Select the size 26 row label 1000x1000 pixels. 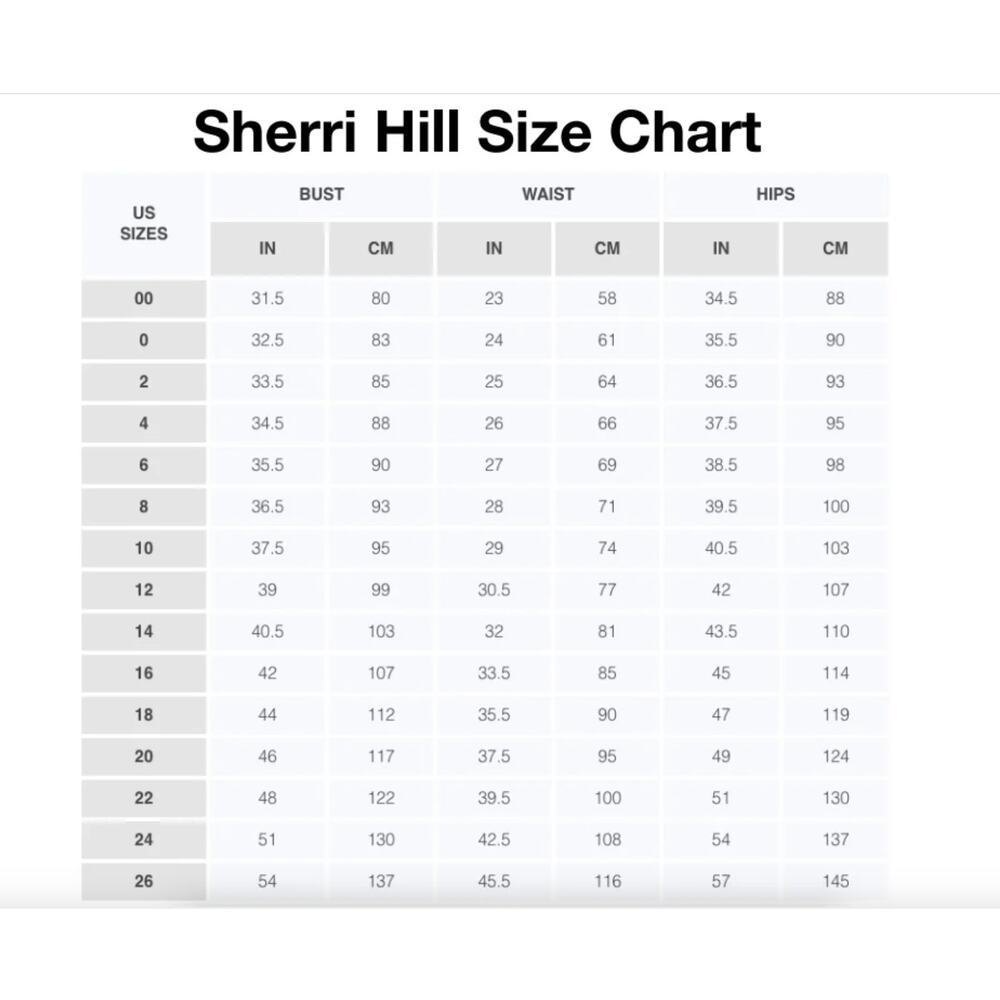tap(143, 881)
